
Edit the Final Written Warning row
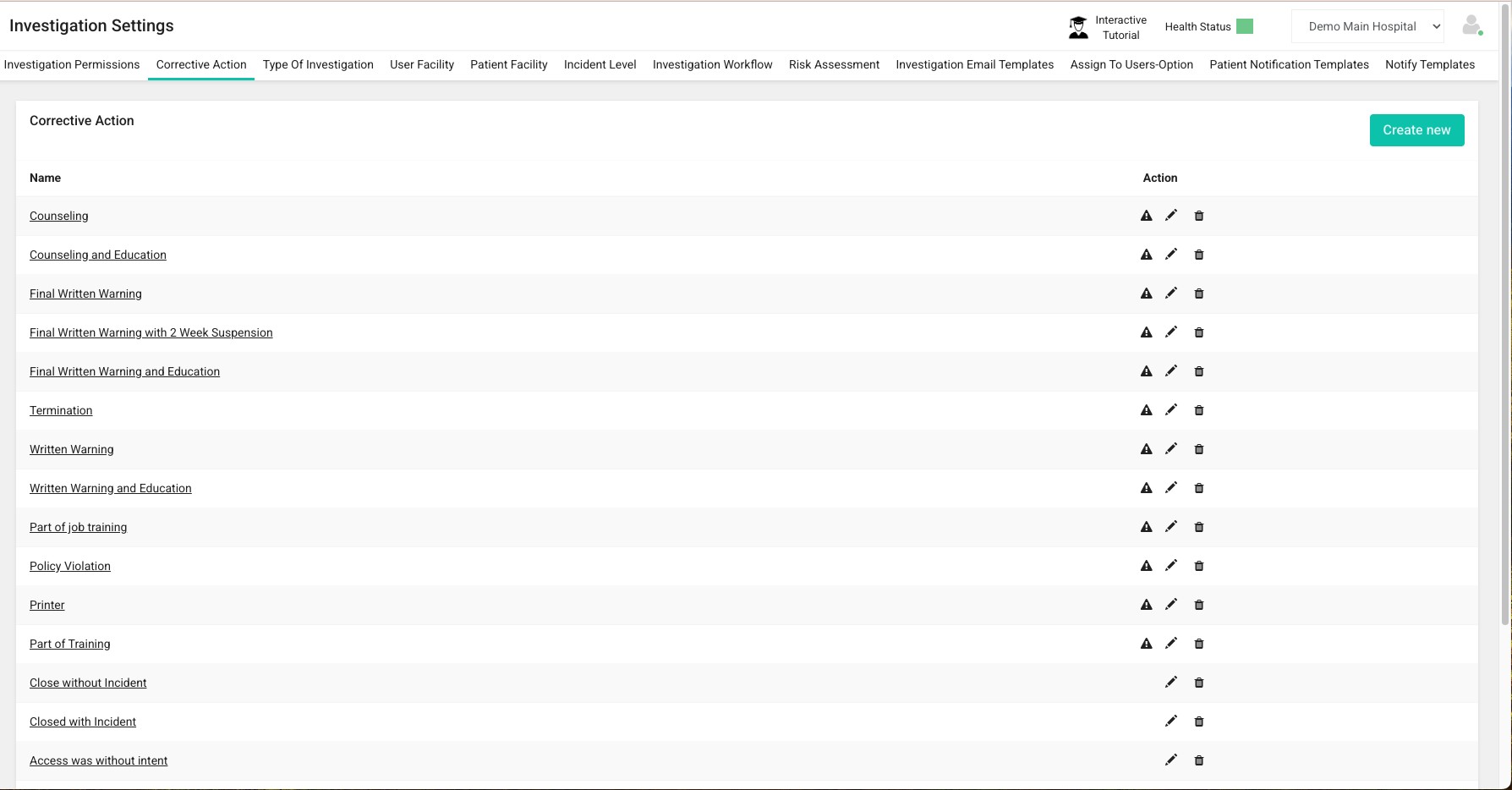coord(1171,294)
